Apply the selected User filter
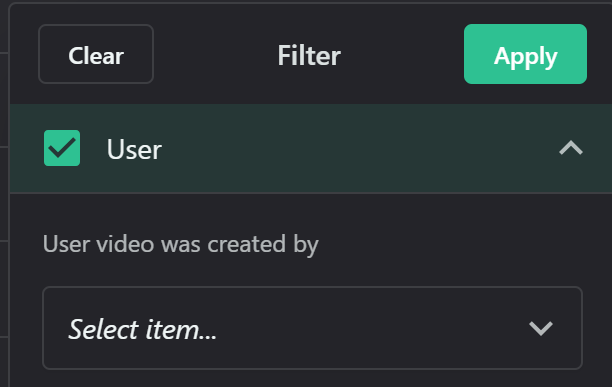Image resolution: width=612 pixels, height=387 pixels. [x=525, y=54]
